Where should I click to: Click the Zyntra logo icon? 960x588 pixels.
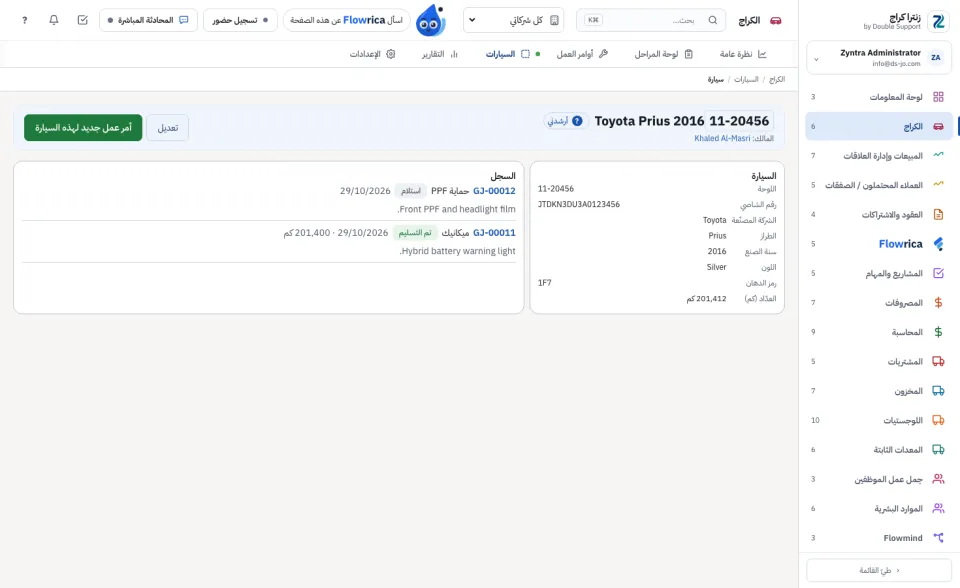pyautogui.click(x=938, y=21)
